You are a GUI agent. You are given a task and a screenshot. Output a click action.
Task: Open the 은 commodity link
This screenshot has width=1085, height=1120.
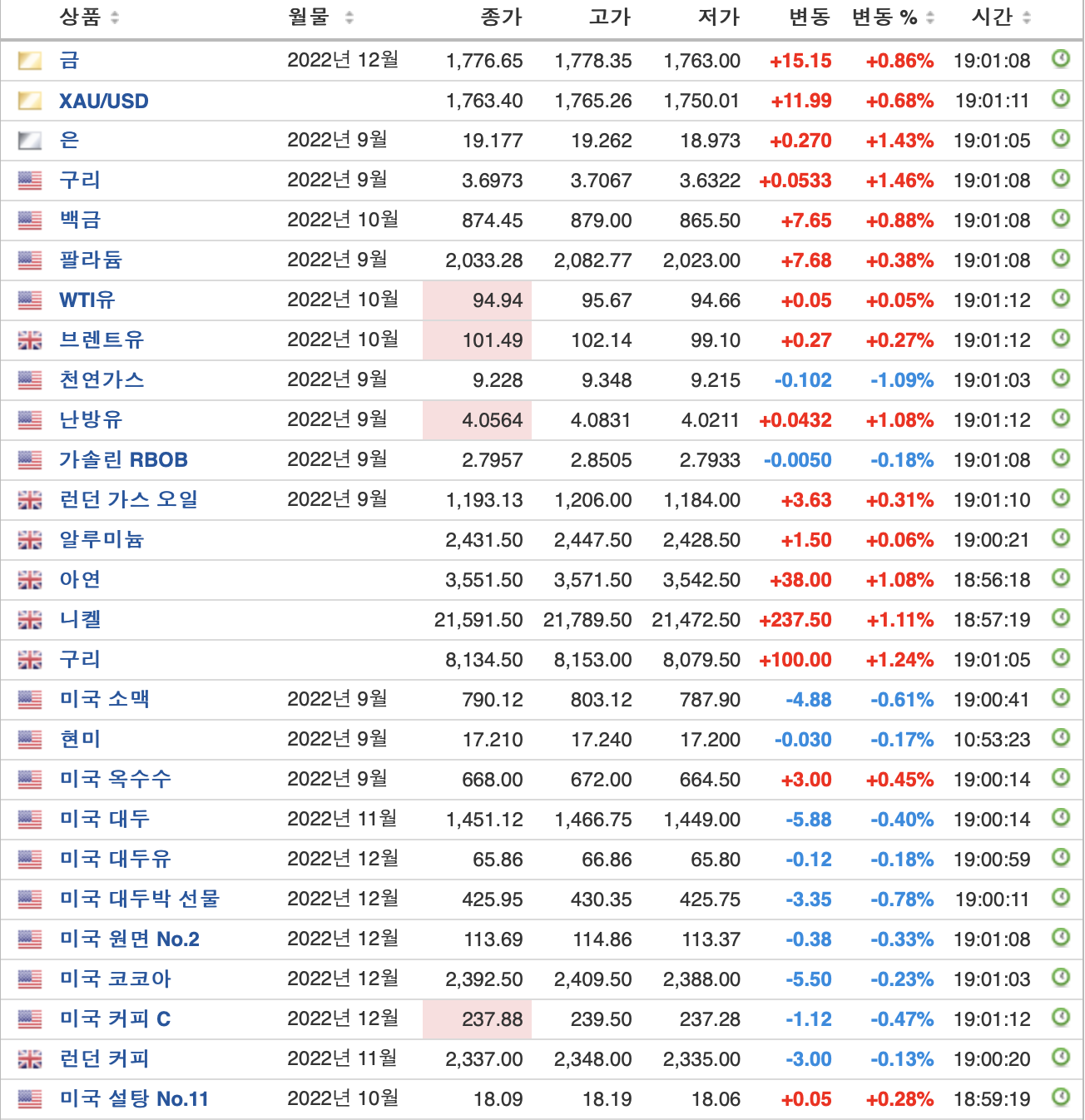click(x=69, y=140)
